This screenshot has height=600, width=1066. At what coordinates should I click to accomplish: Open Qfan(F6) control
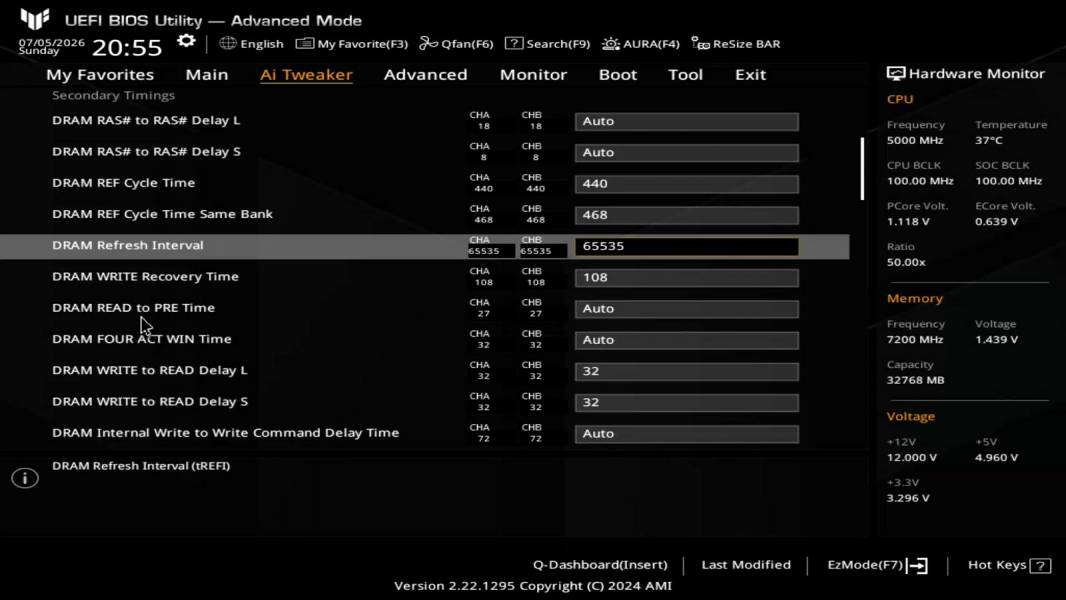coord(467,44)
